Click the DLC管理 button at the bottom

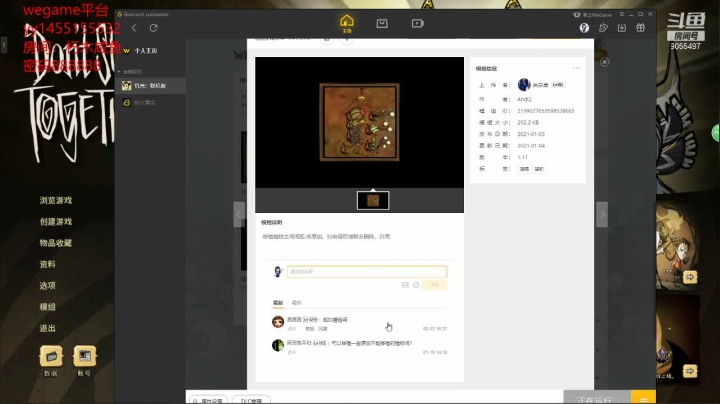[x=251, y=400]
